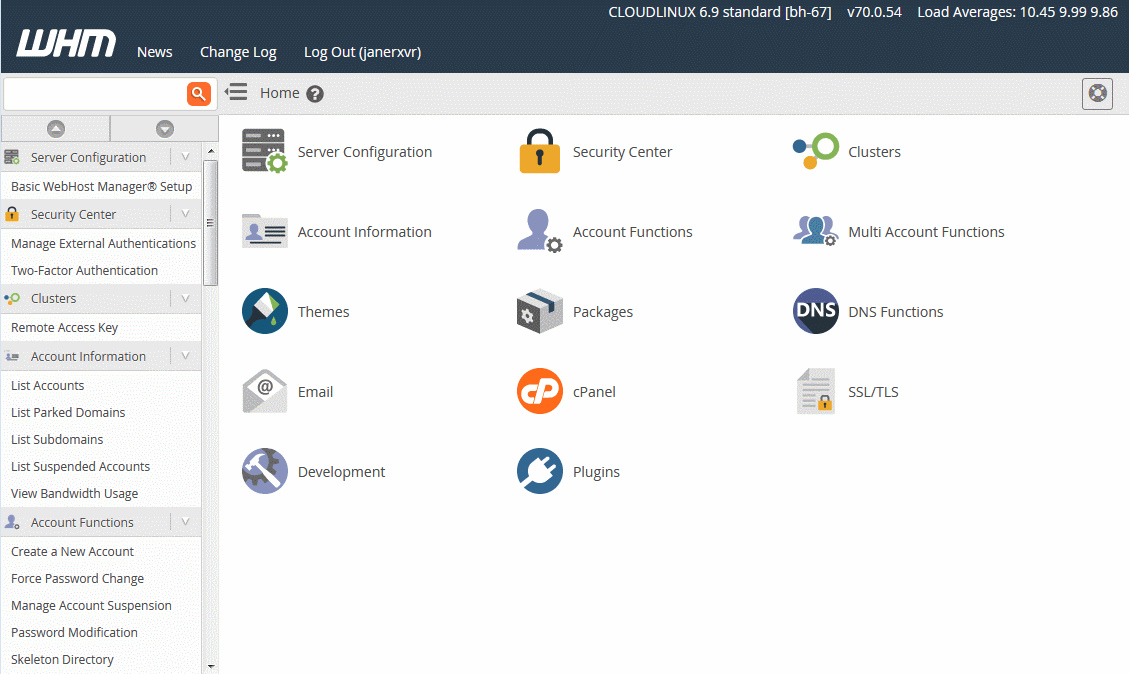Collapse the Security Center sidebar section chevron
Screen dimensions: 1129x674
tap(186, 214)
